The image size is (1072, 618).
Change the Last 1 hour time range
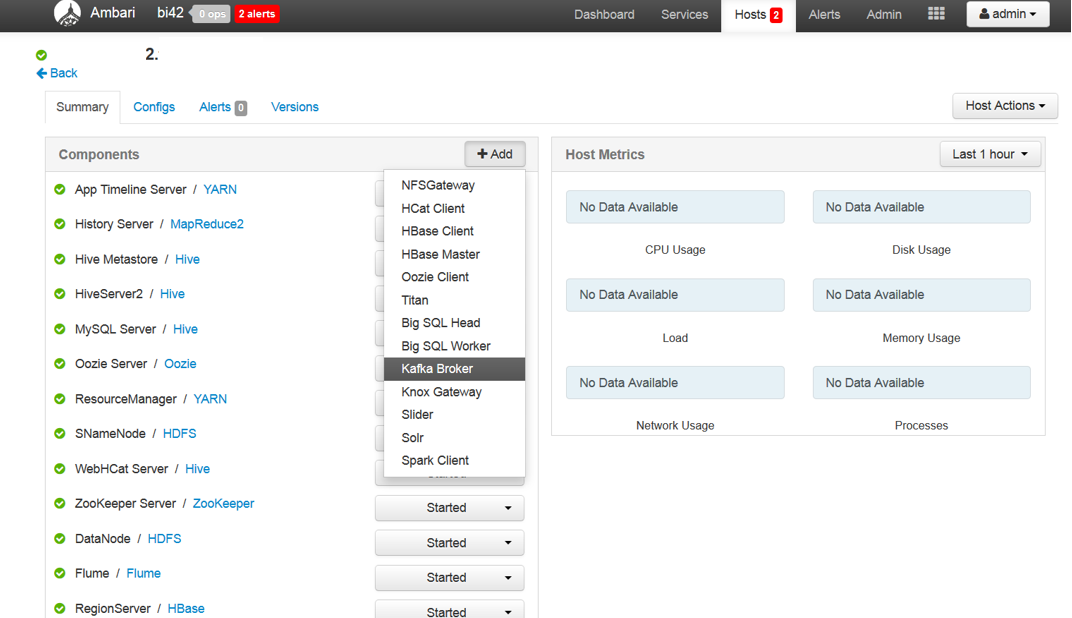[x=989, y=154]
